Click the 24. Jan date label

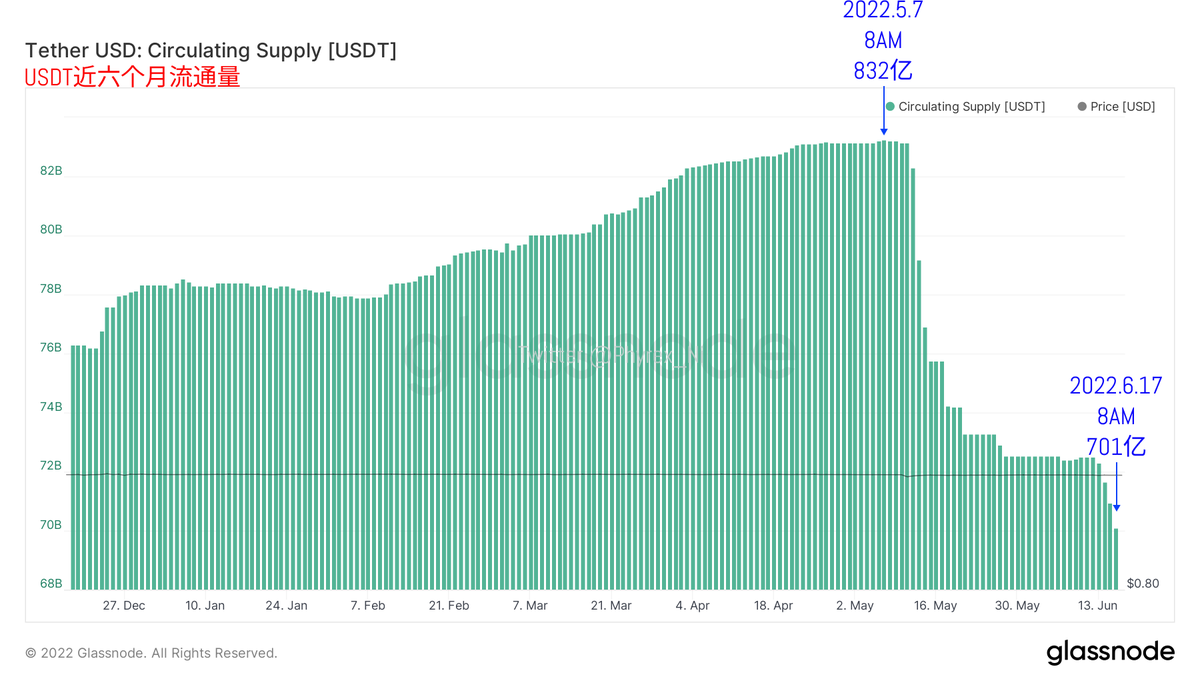(x=286, y=606)
